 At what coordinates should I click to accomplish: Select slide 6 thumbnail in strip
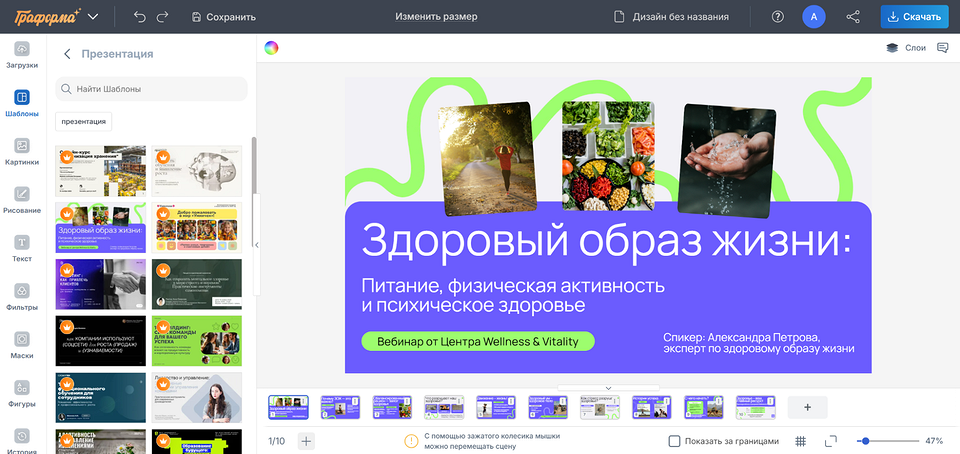click(548, 407)
